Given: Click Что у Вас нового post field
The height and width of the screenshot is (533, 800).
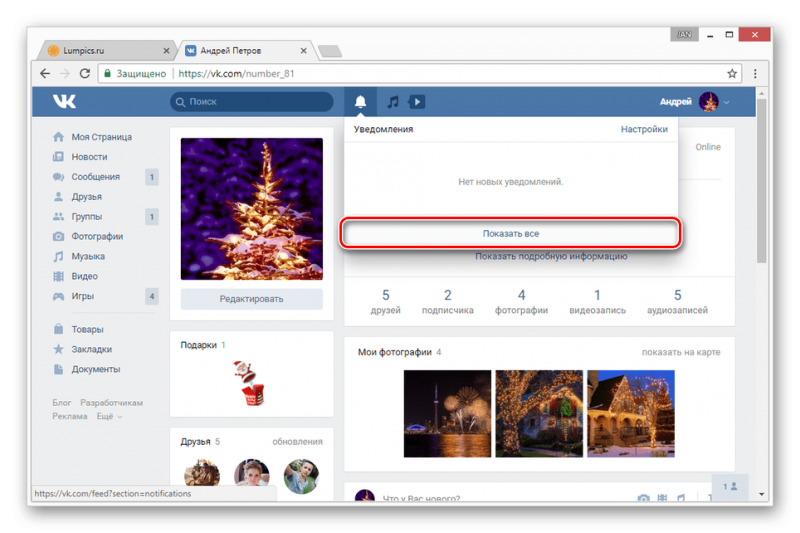Looking at the screenshot, I should point(421,498).
